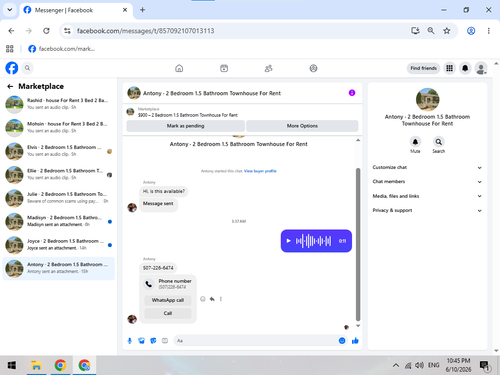Click the More Options button
The width and height of the screenshot is (500, 375).
point(302,126)
